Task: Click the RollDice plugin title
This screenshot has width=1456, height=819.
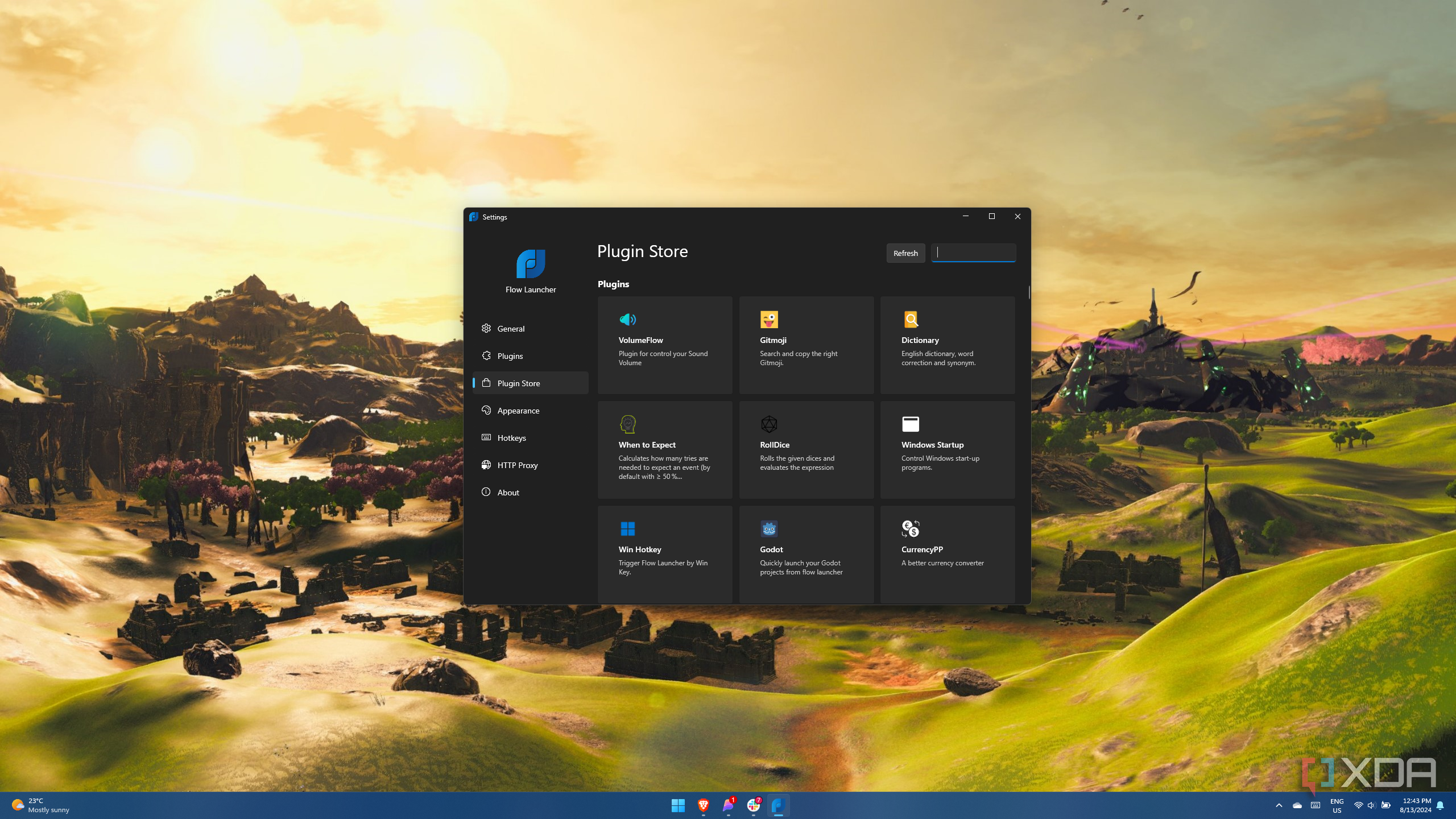Action: pos(775,445)
